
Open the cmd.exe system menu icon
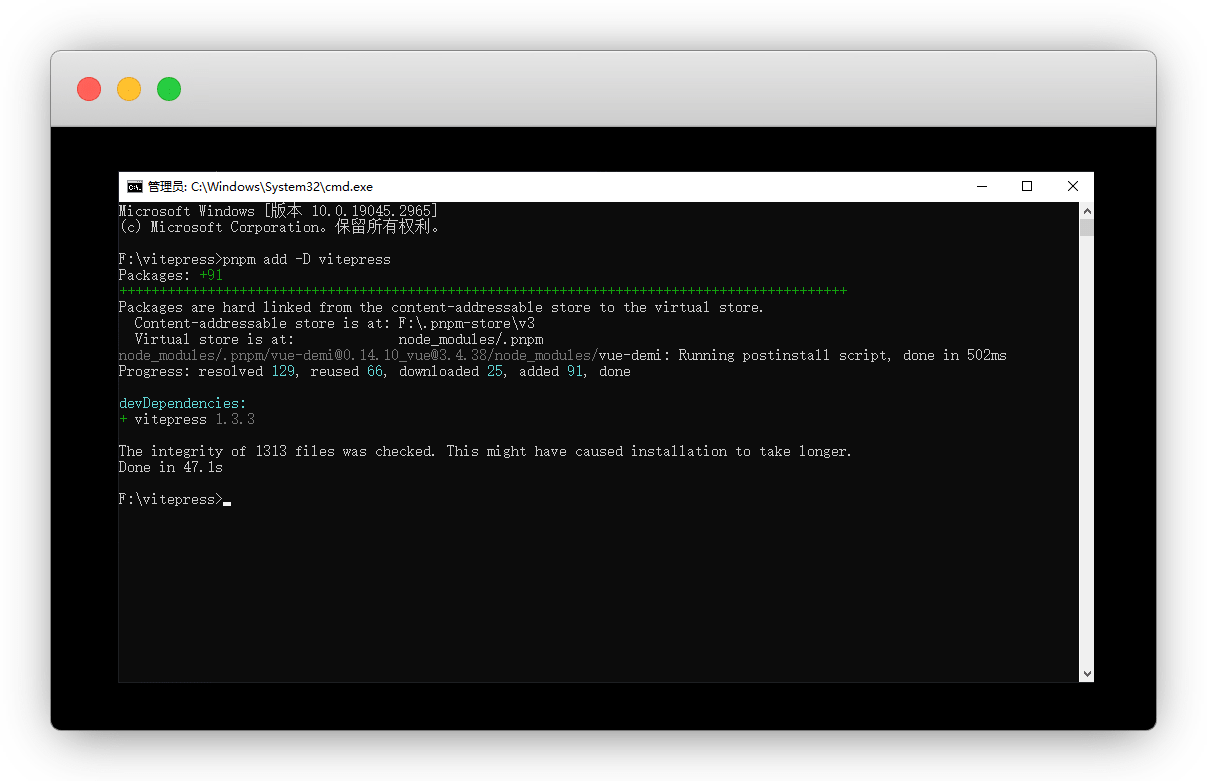click(134, 186)
